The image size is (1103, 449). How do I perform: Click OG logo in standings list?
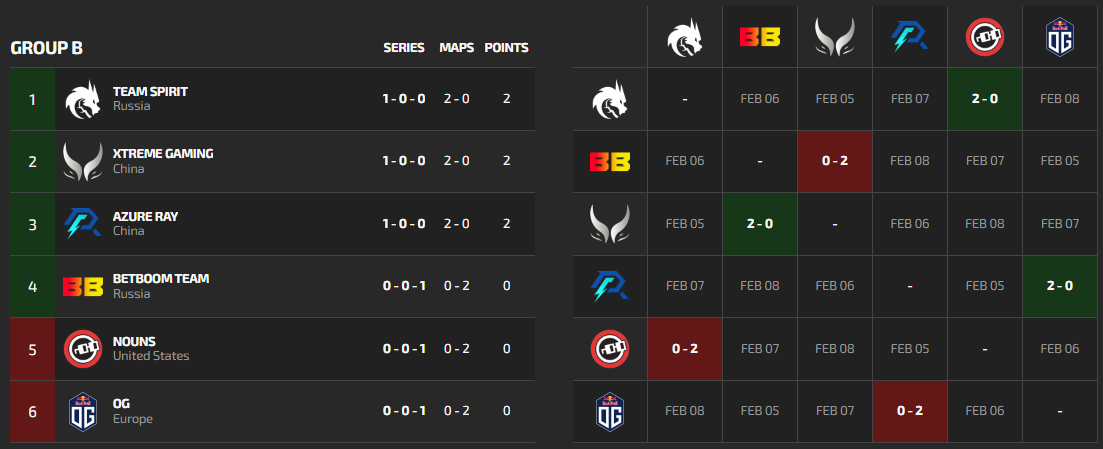[x=83, y=411]
